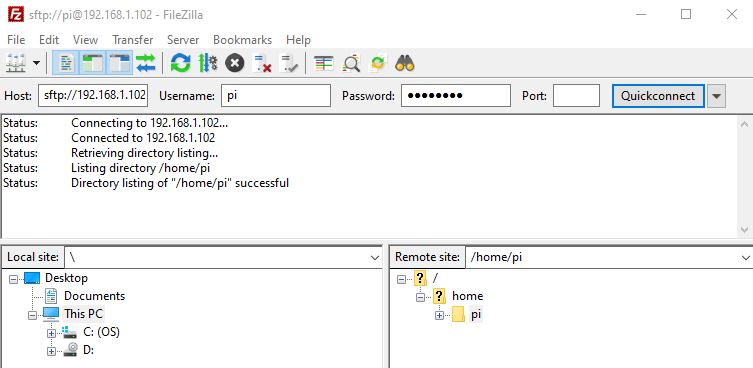Click the Host input field
The image size is (753, 368).
click(93, 96)
